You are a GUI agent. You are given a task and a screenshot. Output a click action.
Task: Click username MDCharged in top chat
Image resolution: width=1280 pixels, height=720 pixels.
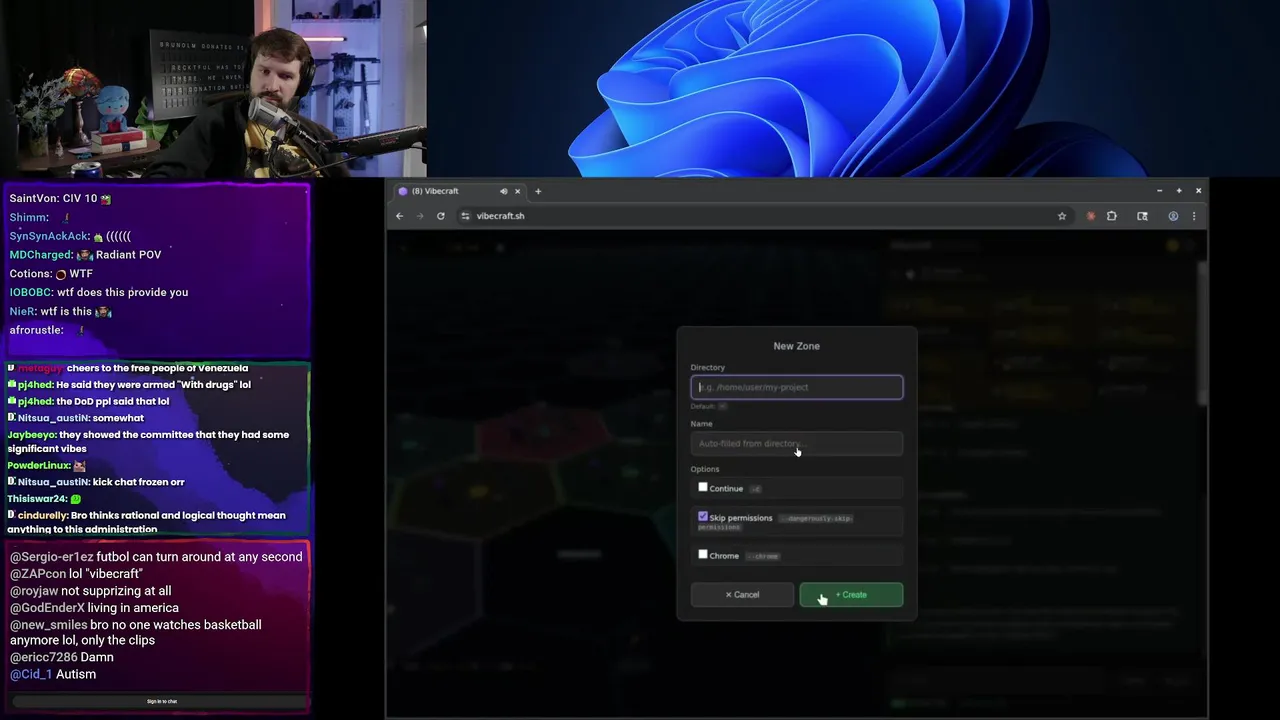(x=40, y=255)
